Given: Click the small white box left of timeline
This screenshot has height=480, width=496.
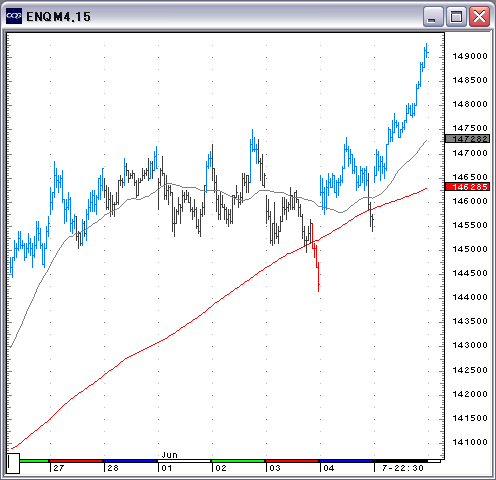Looking at the screenshot, I should coord(13,463).
